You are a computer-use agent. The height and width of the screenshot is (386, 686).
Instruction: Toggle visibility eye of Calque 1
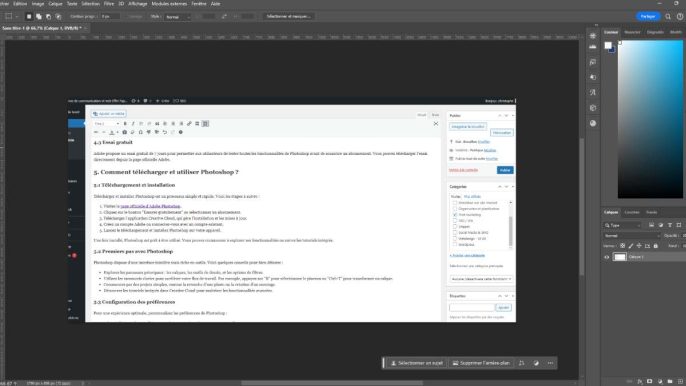pos(606,257)
